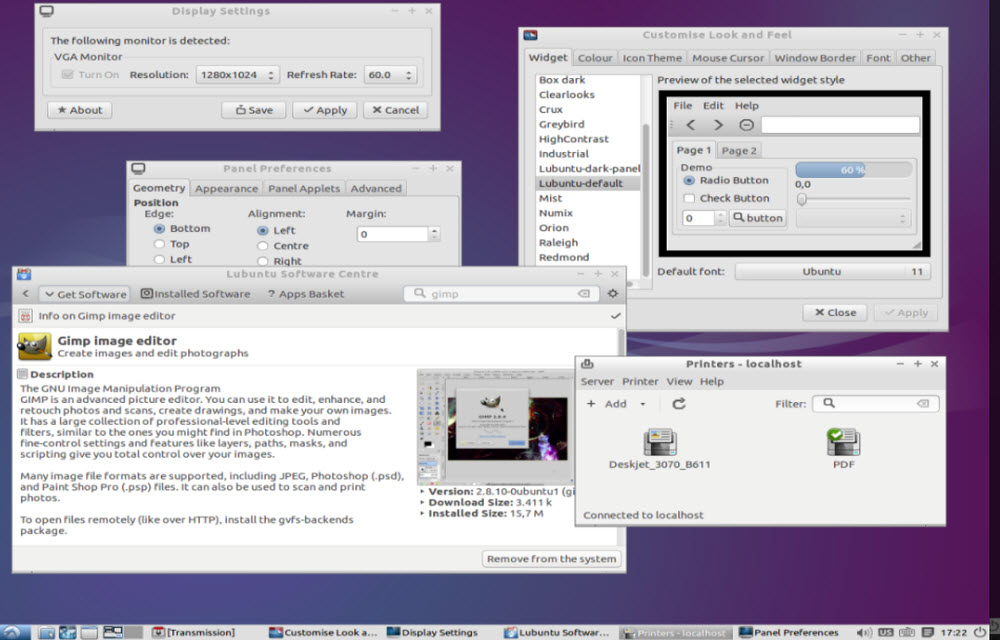Open the Get Software dropdown

[85, 294]
